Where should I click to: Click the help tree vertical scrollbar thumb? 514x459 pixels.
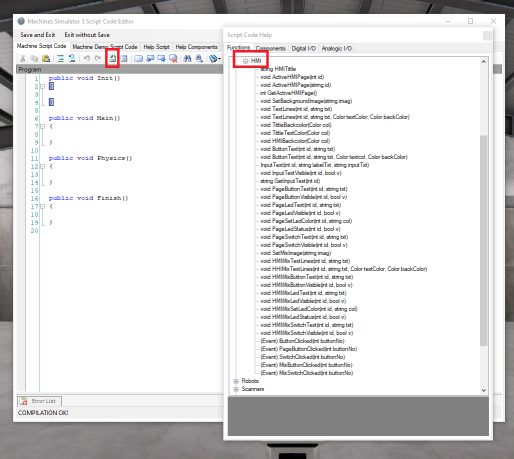pyautogui.click(x=484, y=240)
